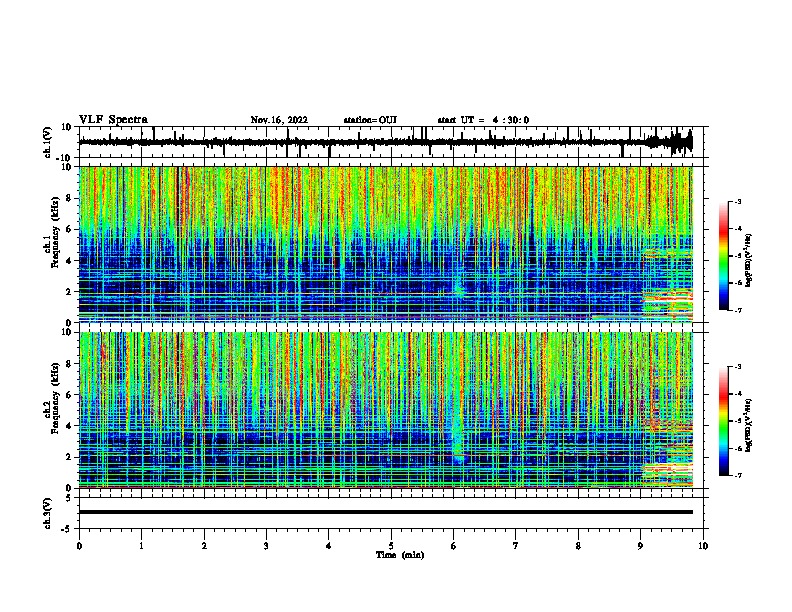Click the black ch.3 flat signal line
The height and width of the screenshot is (612, 792).
[386, 512]
